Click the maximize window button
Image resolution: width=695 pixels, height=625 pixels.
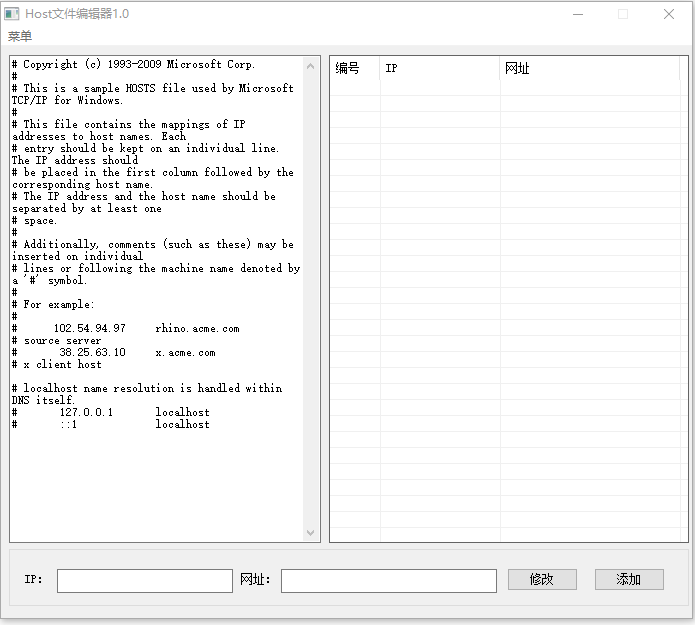pos(623,14)
